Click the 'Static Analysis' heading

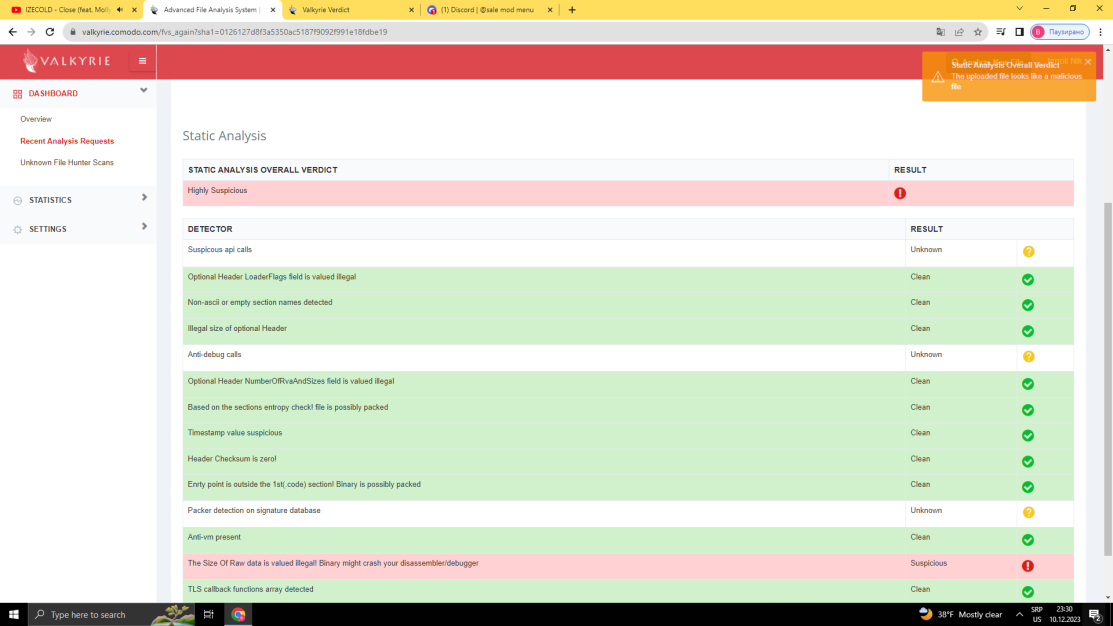(224, 136)
